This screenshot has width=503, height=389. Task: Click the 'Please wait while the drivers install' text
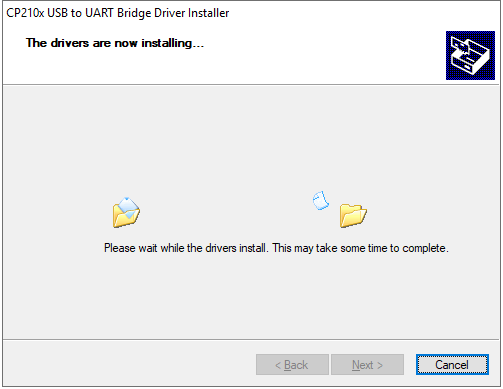[x=185, y=248]
